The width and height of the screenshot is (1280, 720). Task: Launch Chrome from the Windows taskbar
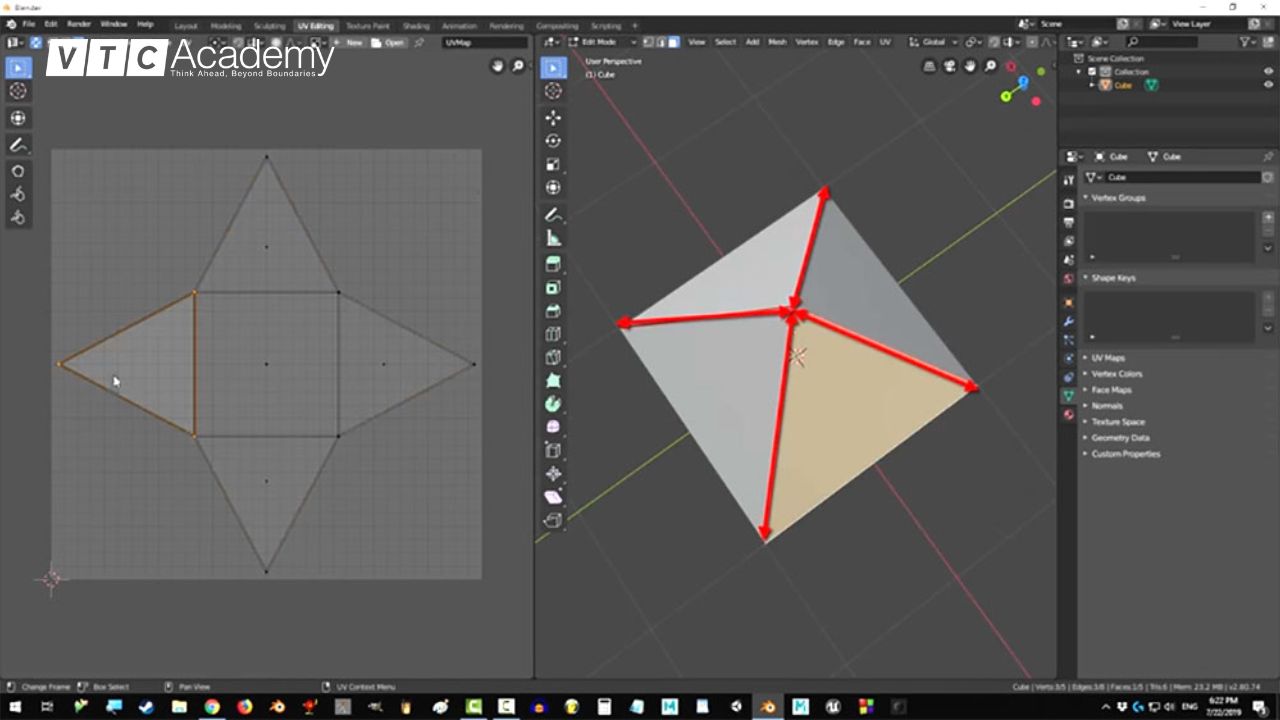coord(212,707)
